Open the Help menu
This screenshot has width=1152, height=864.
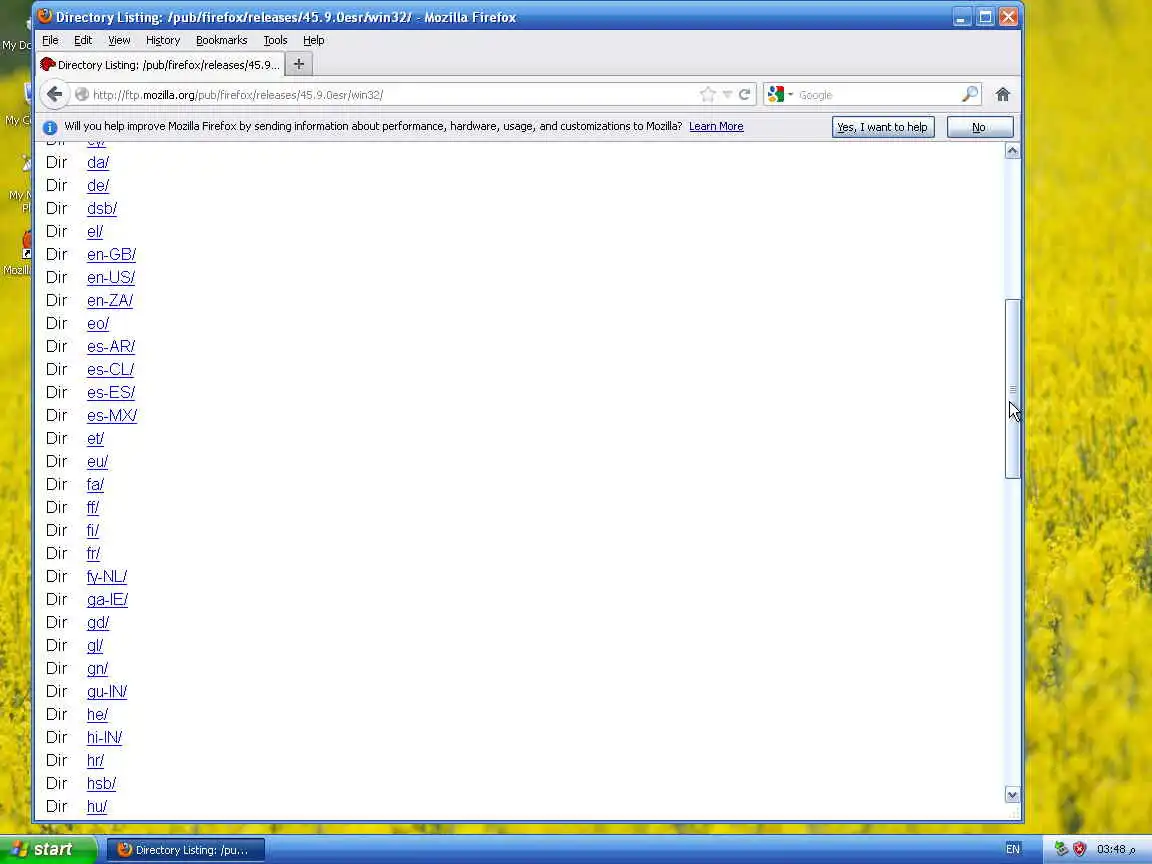(x=314, y=40)
